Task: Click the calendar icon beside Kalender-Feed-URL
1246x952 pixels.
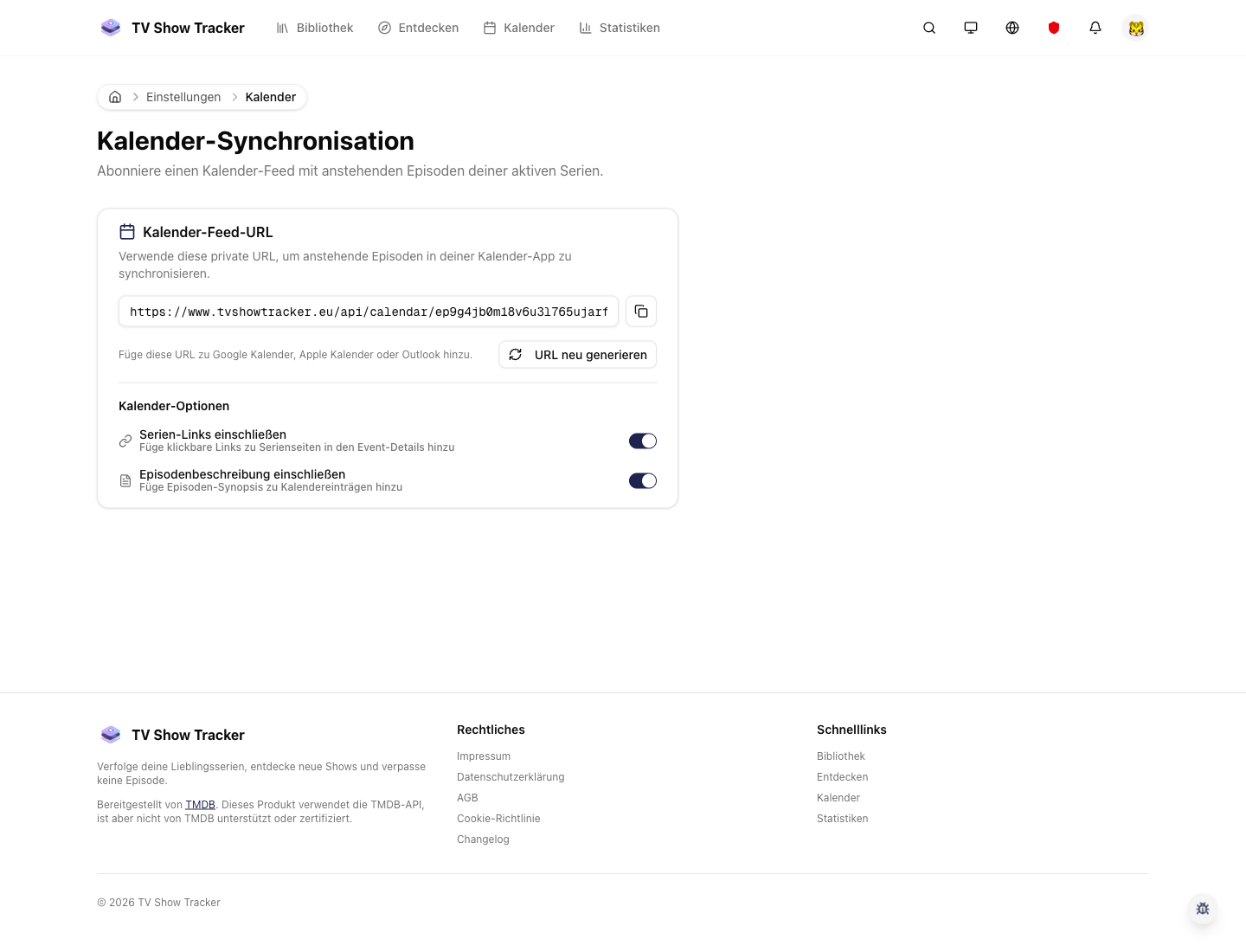Action: click(x=127, y=232)
